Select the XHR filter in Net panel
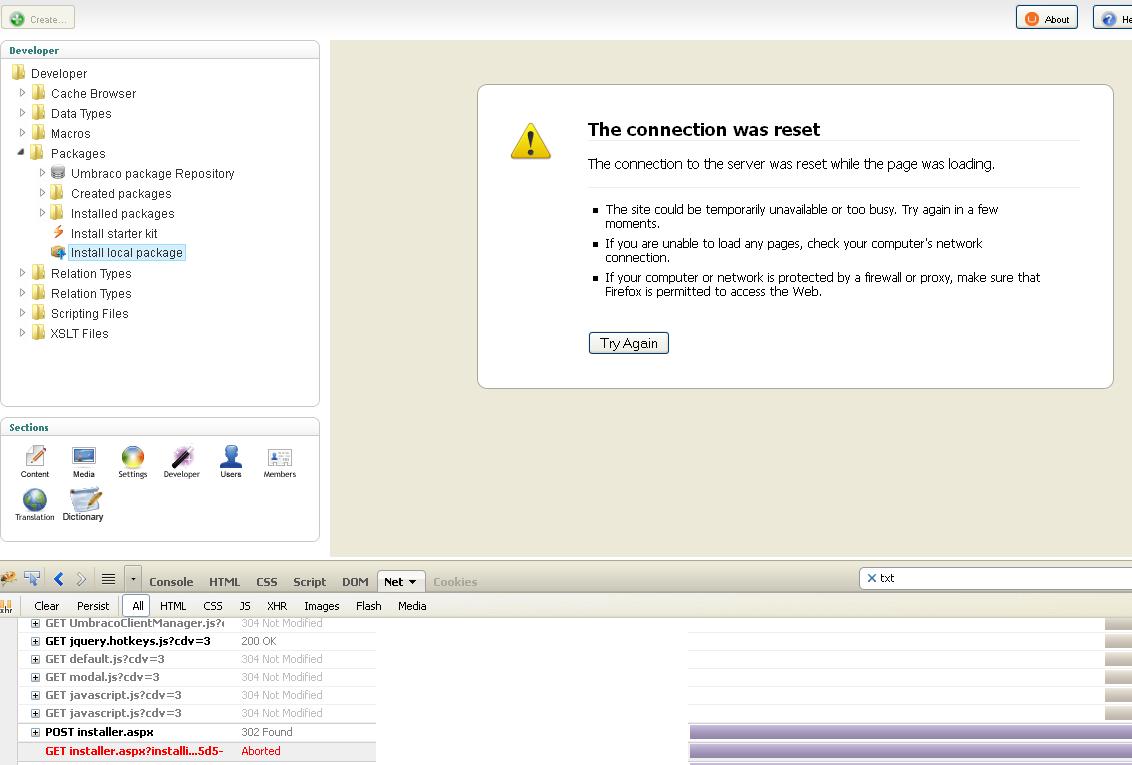The image size is (1132, 765). pos(277,606)
